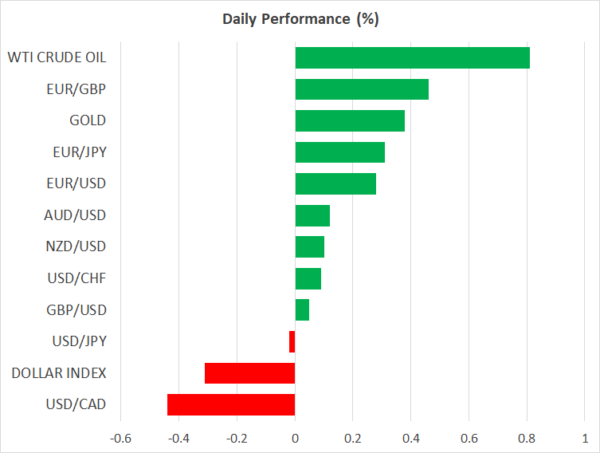The image size is (600, 453).
Task: Click the EUR/JPY green bar
Action: coord(340,152)
